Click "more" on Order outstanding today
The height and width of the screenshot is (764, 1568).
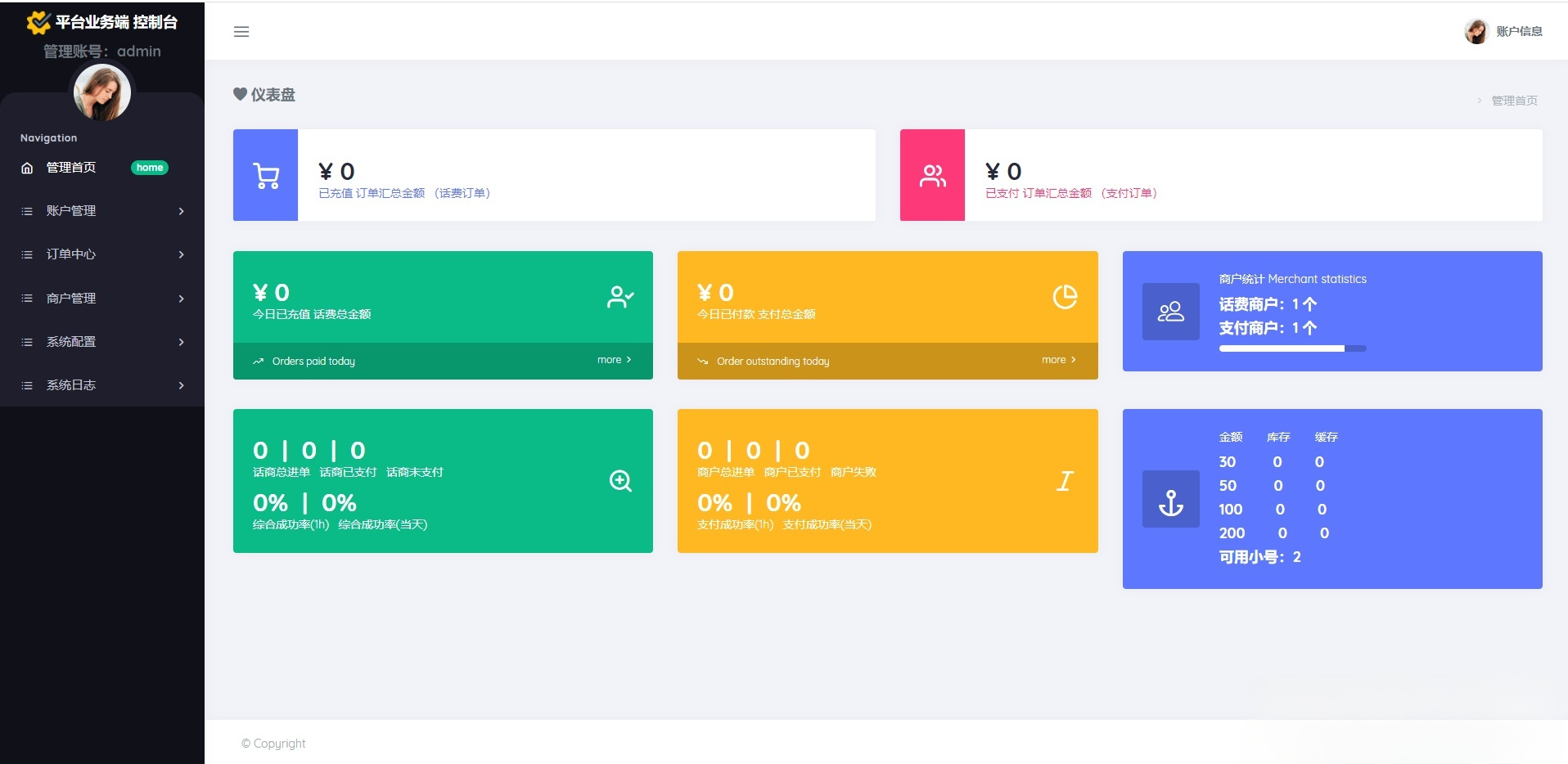(x=1058, y=360)
